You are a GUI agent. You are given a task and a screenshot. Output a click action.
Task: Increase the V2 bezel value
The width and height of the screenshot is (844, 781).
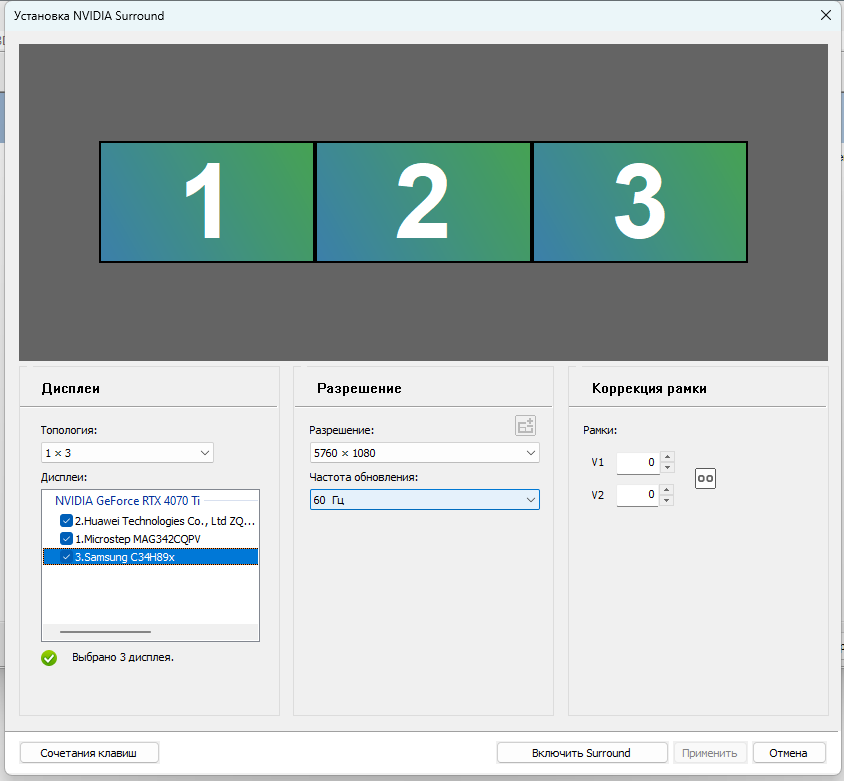coord(667,490)
